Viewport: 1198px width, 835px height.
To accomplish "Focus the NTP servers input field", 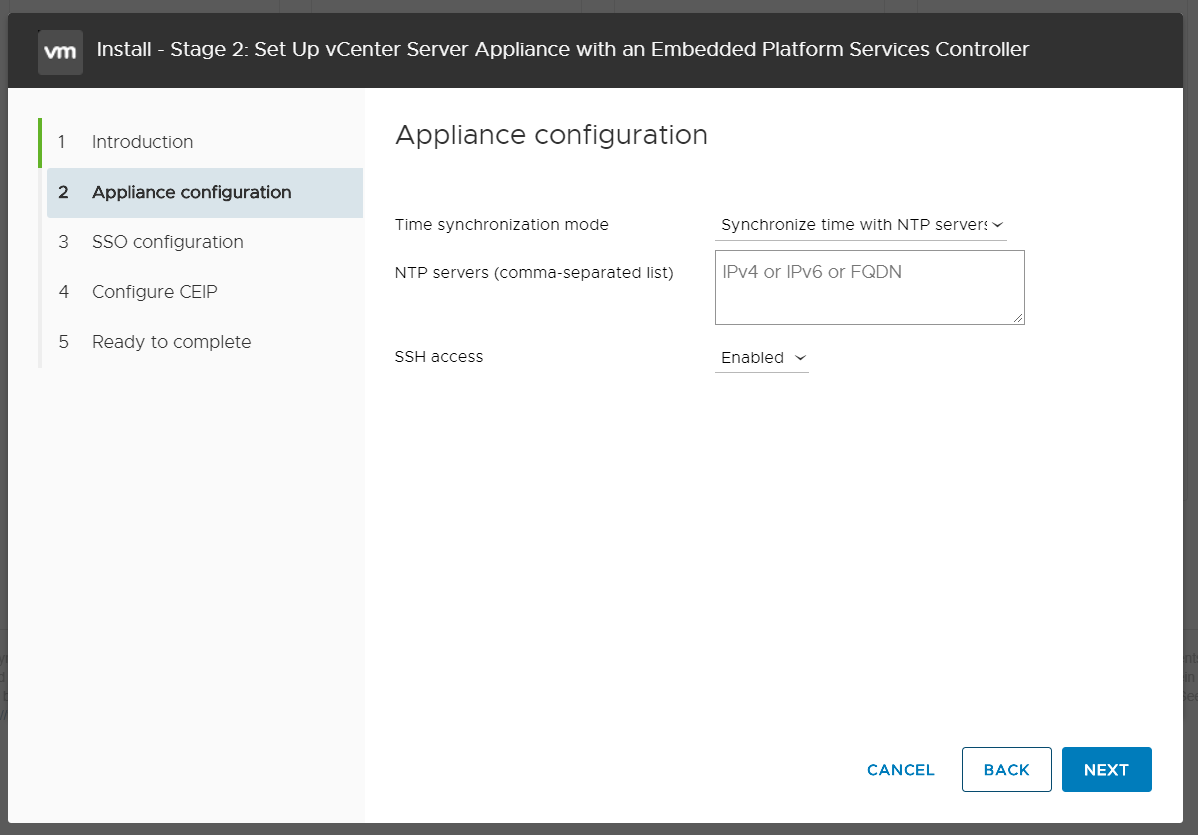I will (869, 287).
